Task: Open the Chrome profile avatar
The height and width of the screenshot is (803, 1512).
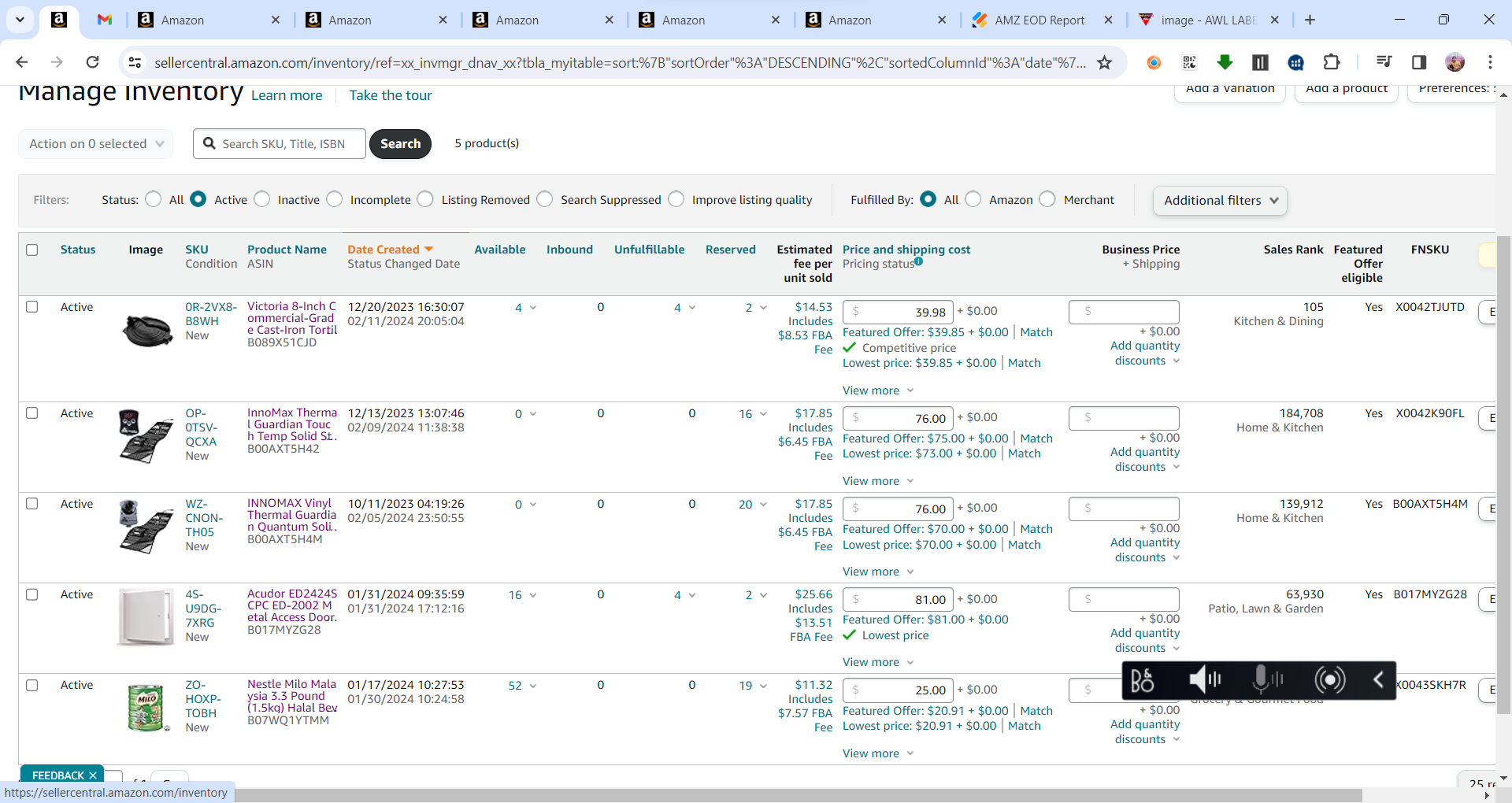Action: (x=1455, y=62)
